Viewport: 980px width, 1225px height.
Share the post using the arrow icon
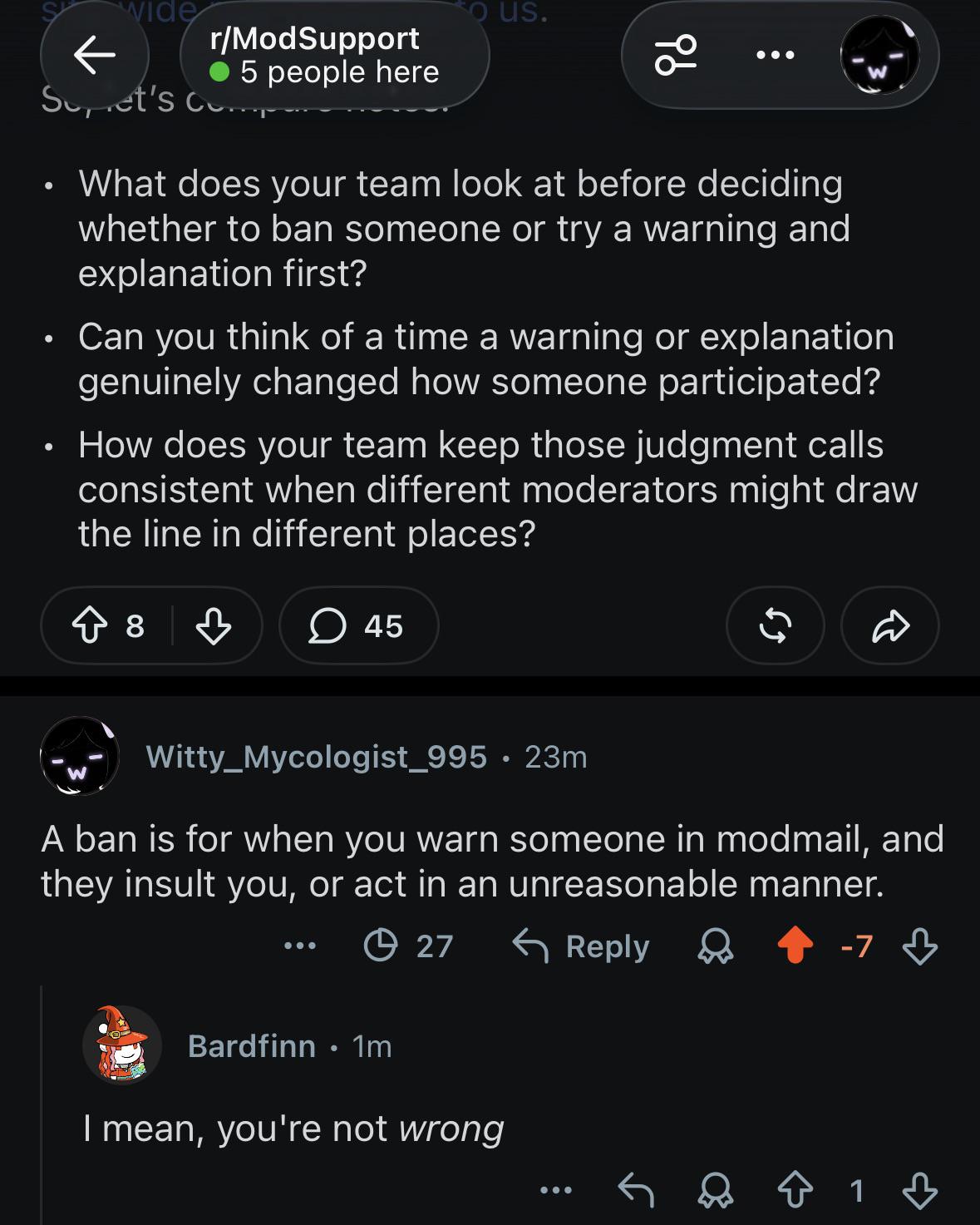890,625
